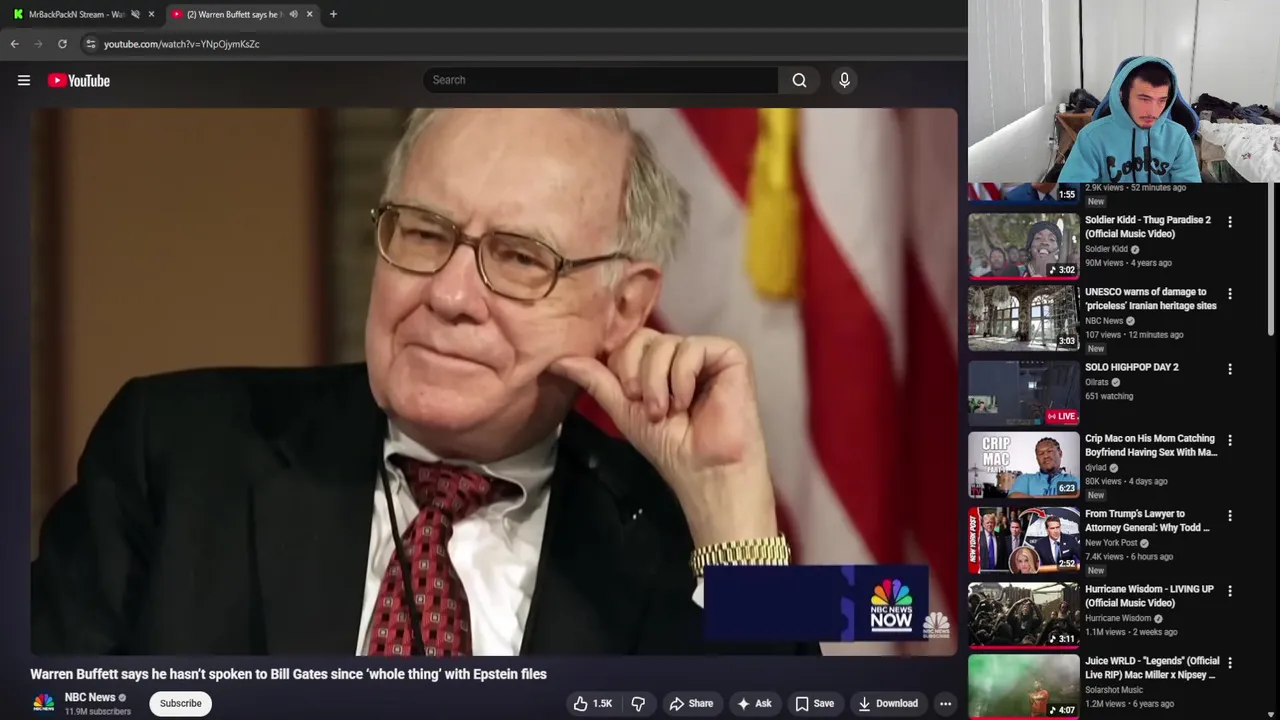The height and width of the screenshot is (720, 1280).
Task: Open SOLO HIGHPOP DAY 2 live thumbnail
Action: pos(1023,392)
